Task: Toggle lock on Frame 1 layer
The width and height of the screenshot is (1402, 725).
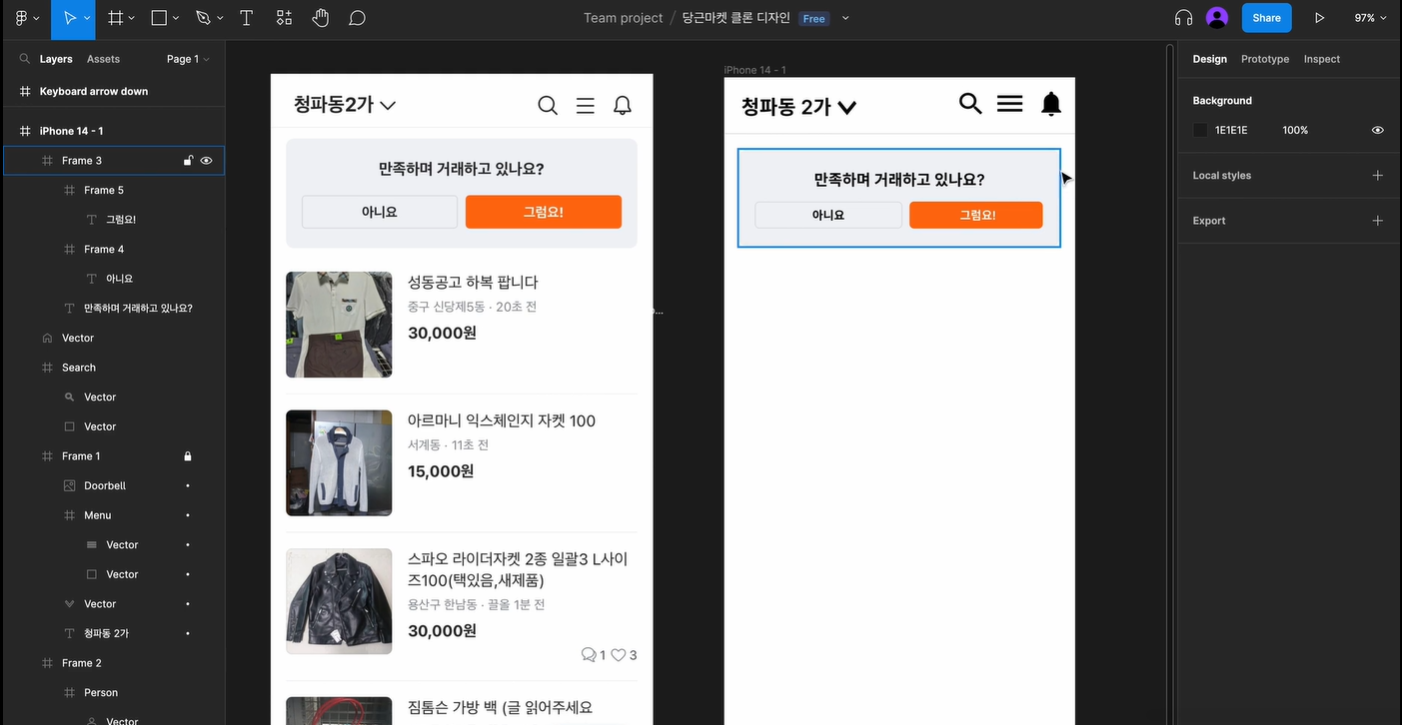Action: (187, 456)
